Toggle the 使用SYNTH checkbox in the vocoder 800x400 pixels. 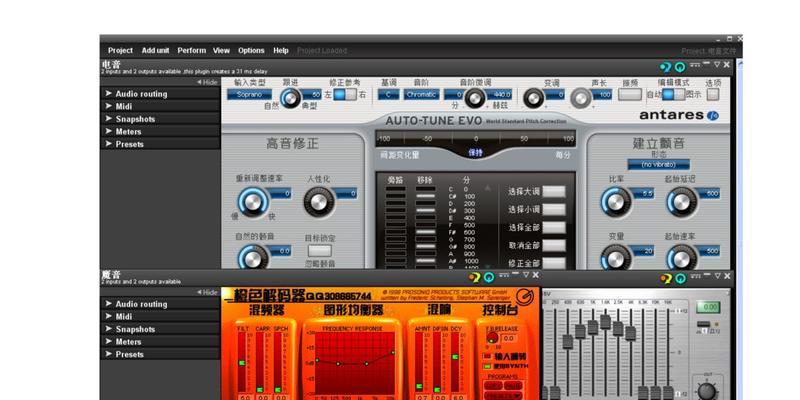[487, 366]
